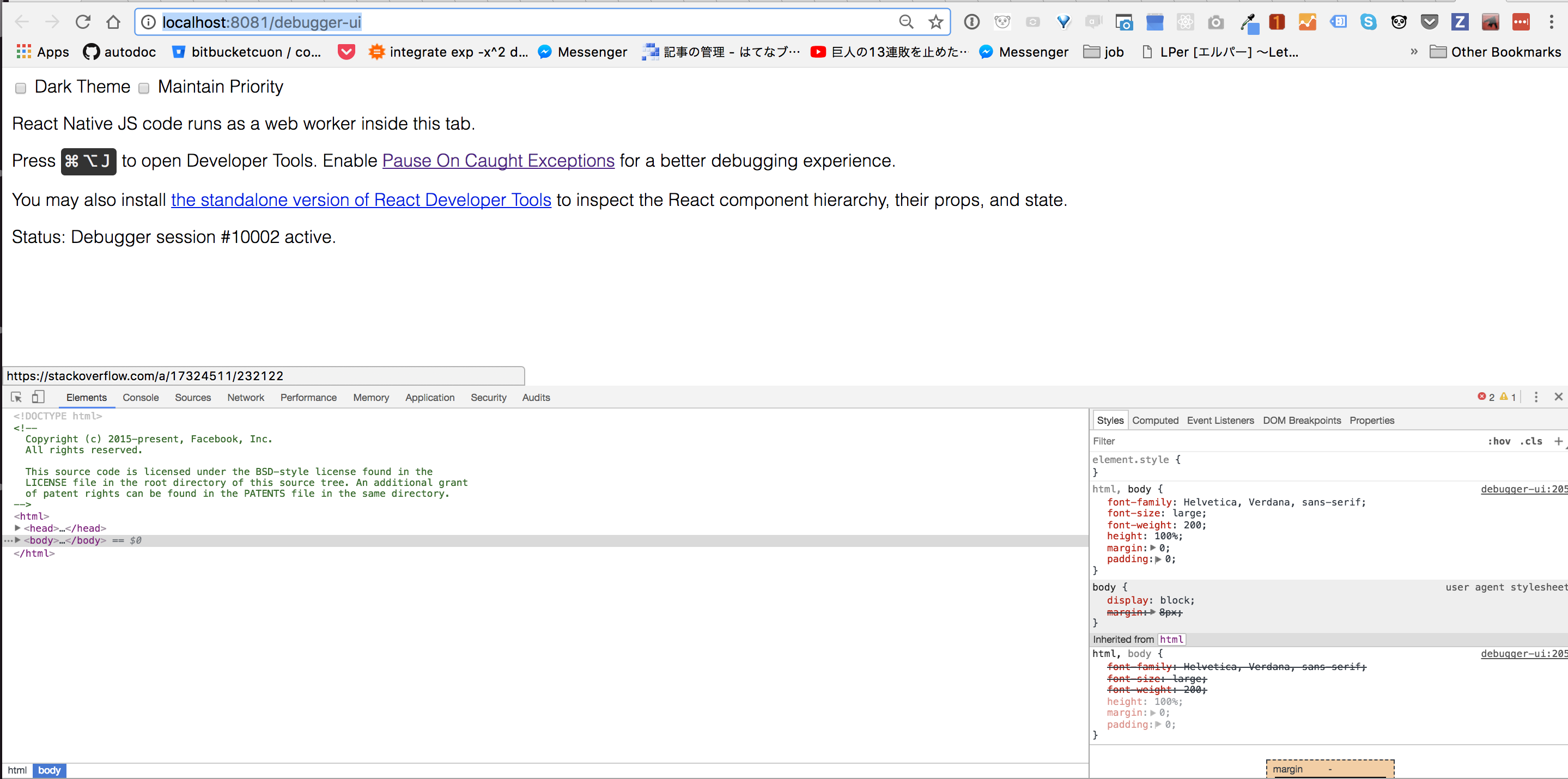
Task: Click the red error count indicator
Action: [x=1486, y=397]
